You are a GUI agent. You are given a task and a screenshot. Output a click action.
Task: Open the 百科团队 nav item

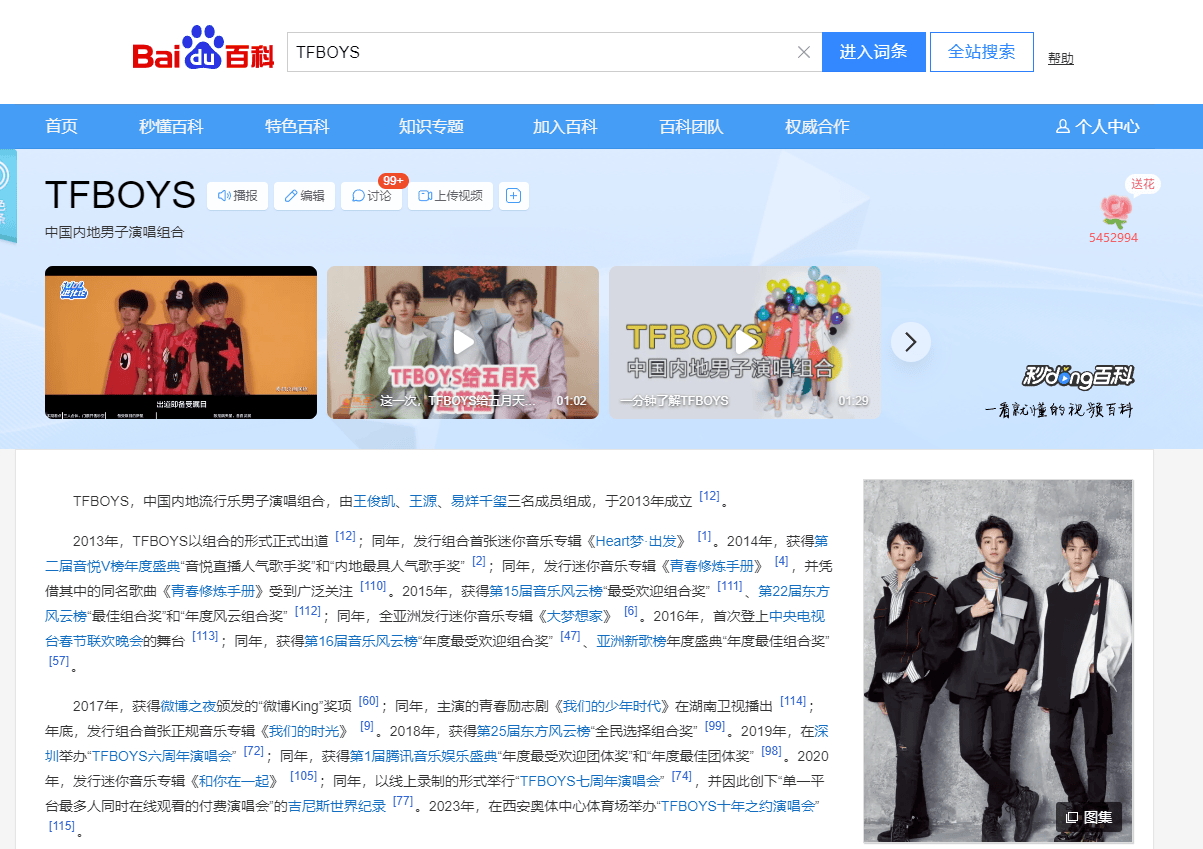[691, 126]
